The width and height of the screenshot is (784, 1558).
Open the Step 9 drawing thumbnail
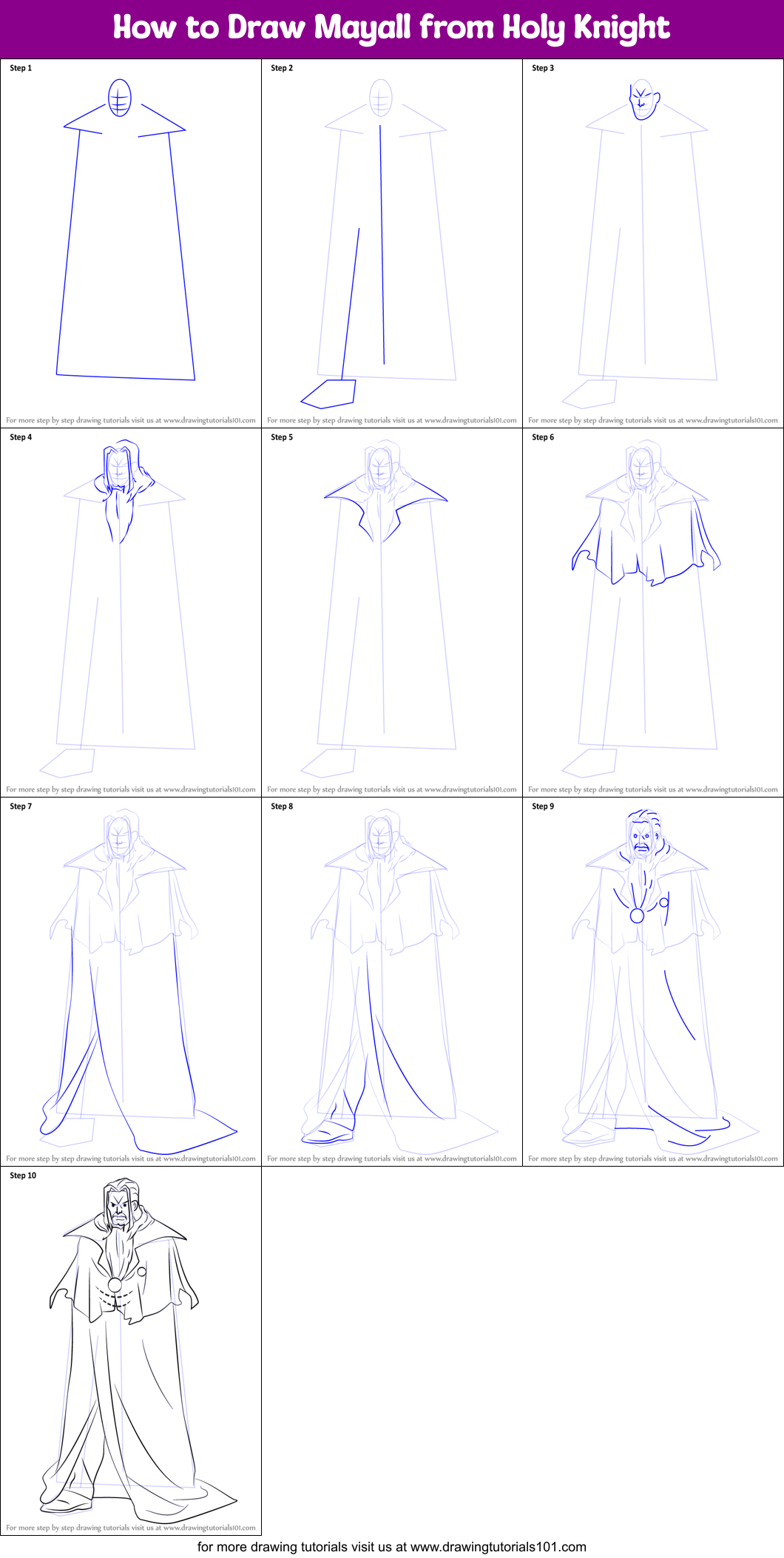[653, 982]
